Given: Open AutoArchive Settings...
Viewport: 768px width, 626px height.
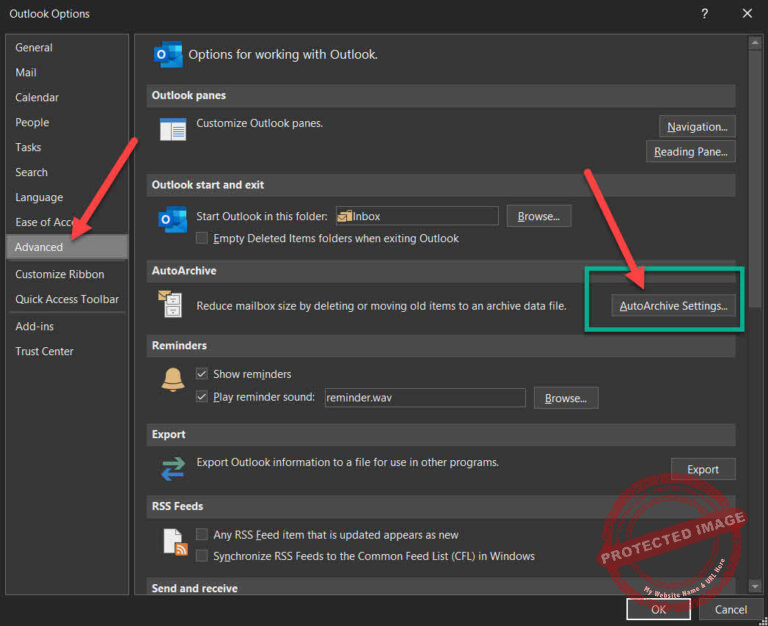Looking at the screenshot, I should 673,306.
